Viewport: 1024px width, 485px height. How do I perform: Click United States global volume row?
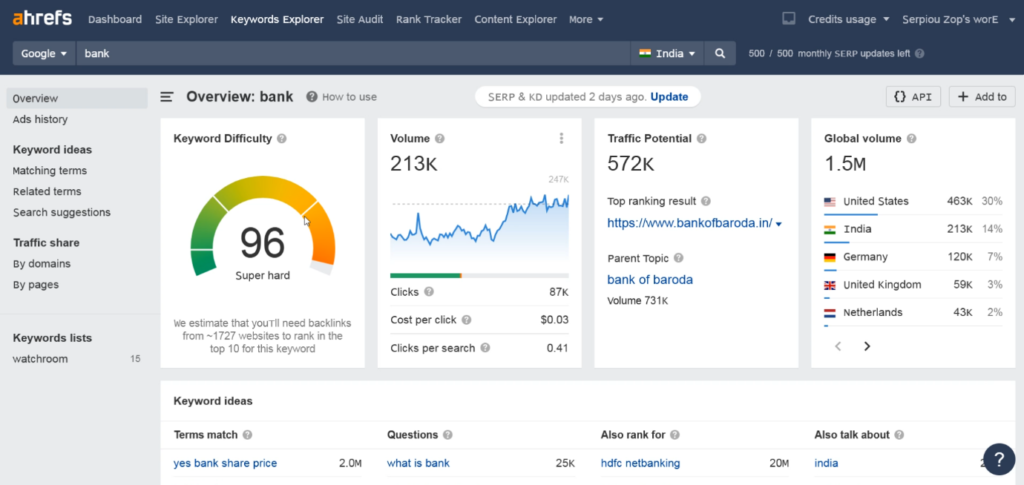pyautogui.click(x=913, y=202)
